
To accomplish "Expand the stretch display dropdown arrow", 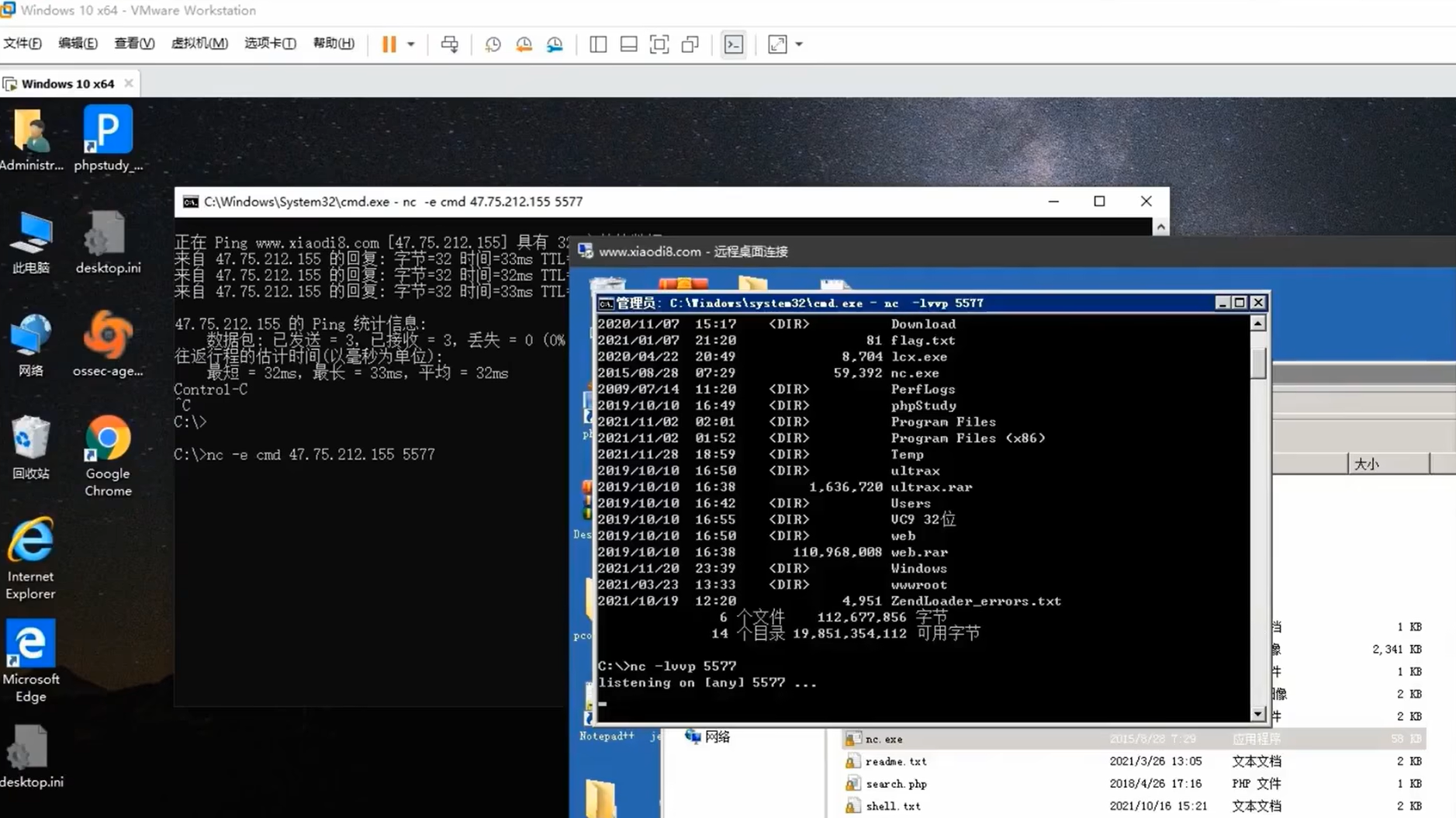I will pyautogui.click(x=799, y=44).
